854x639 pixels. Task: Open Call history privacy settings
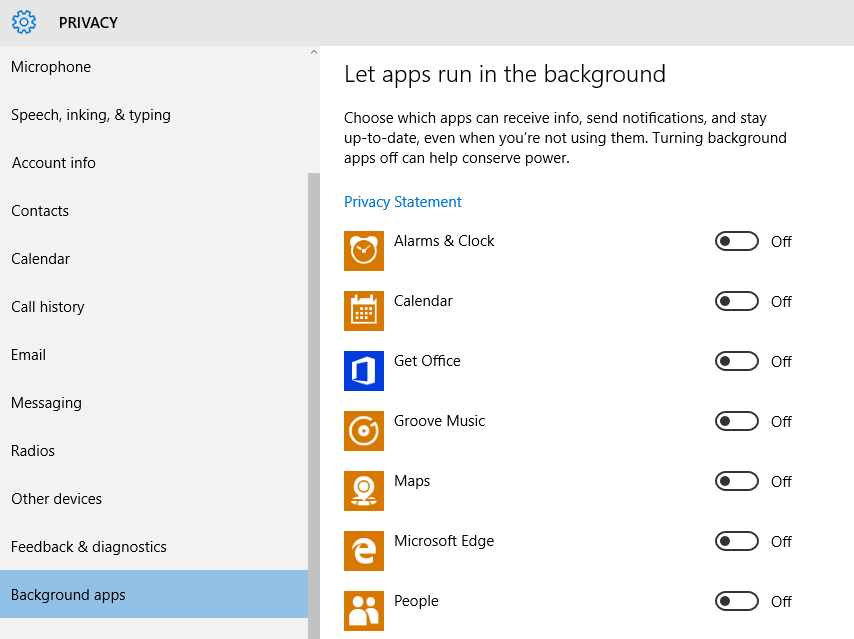[48, 307]
